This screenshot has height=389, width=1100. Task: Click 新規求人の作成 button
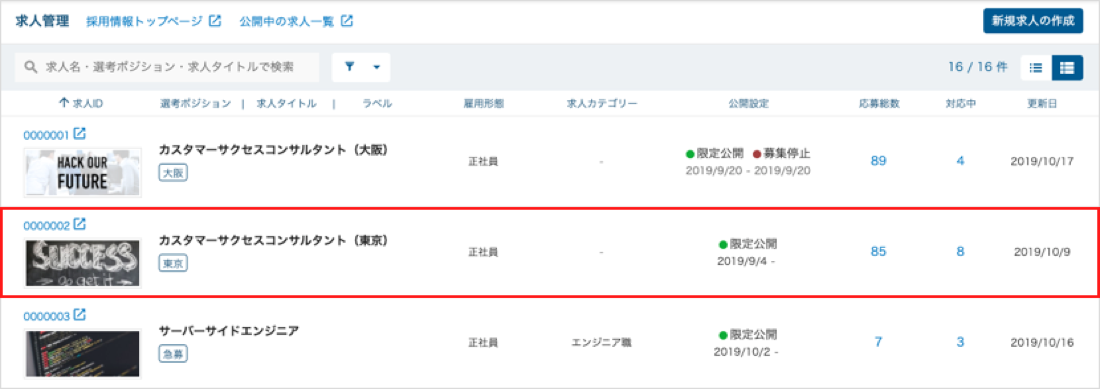[1033, 21]
